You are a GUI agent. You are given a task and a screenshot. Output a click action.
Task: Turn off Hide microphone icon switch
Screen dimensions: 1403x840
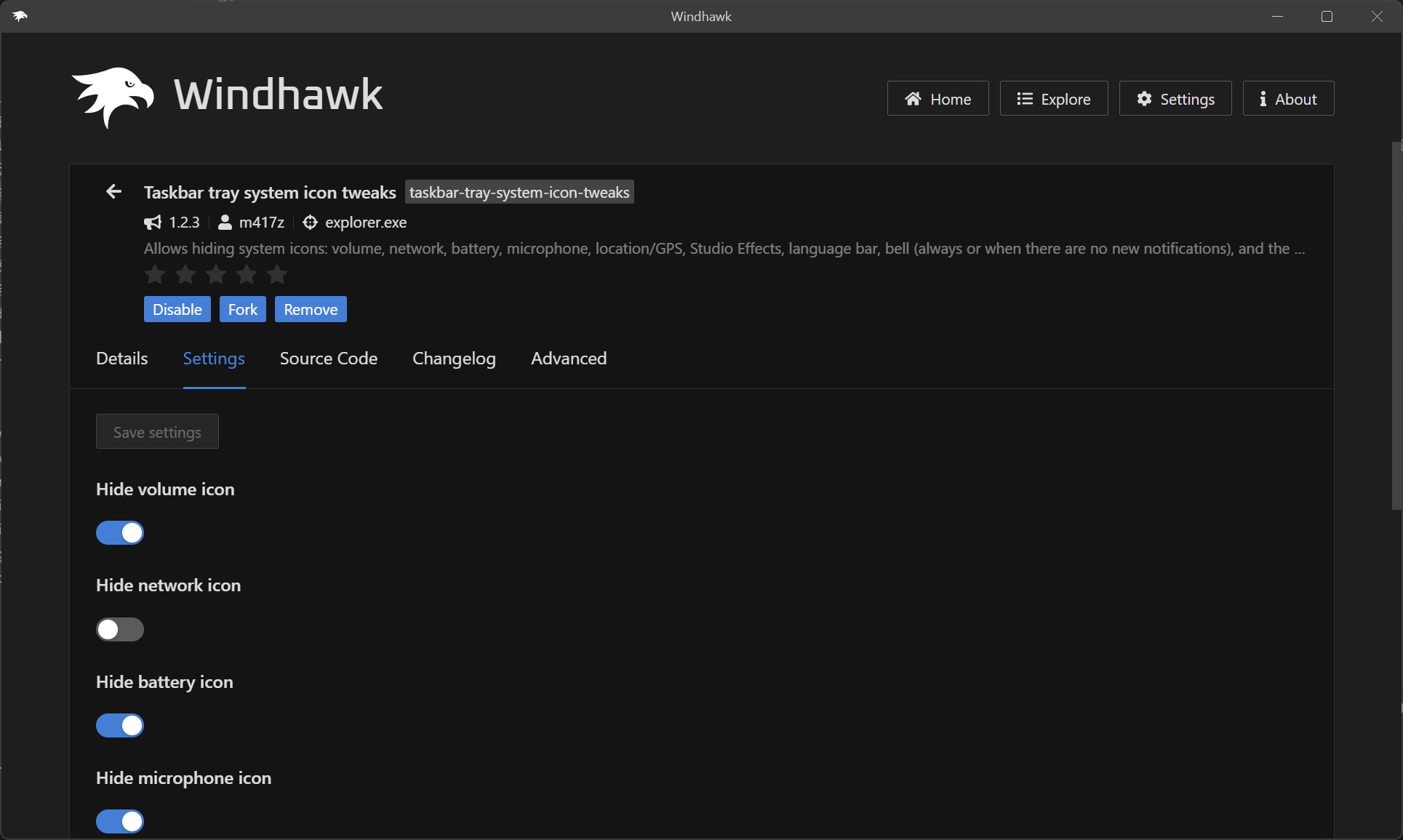(120, 821)
